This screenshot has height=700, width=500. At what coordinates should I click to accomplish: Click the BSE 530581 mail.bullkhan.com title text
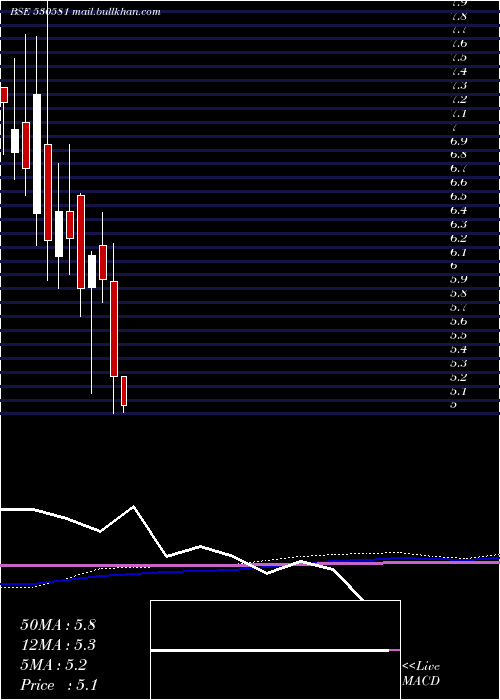[85, 12]
